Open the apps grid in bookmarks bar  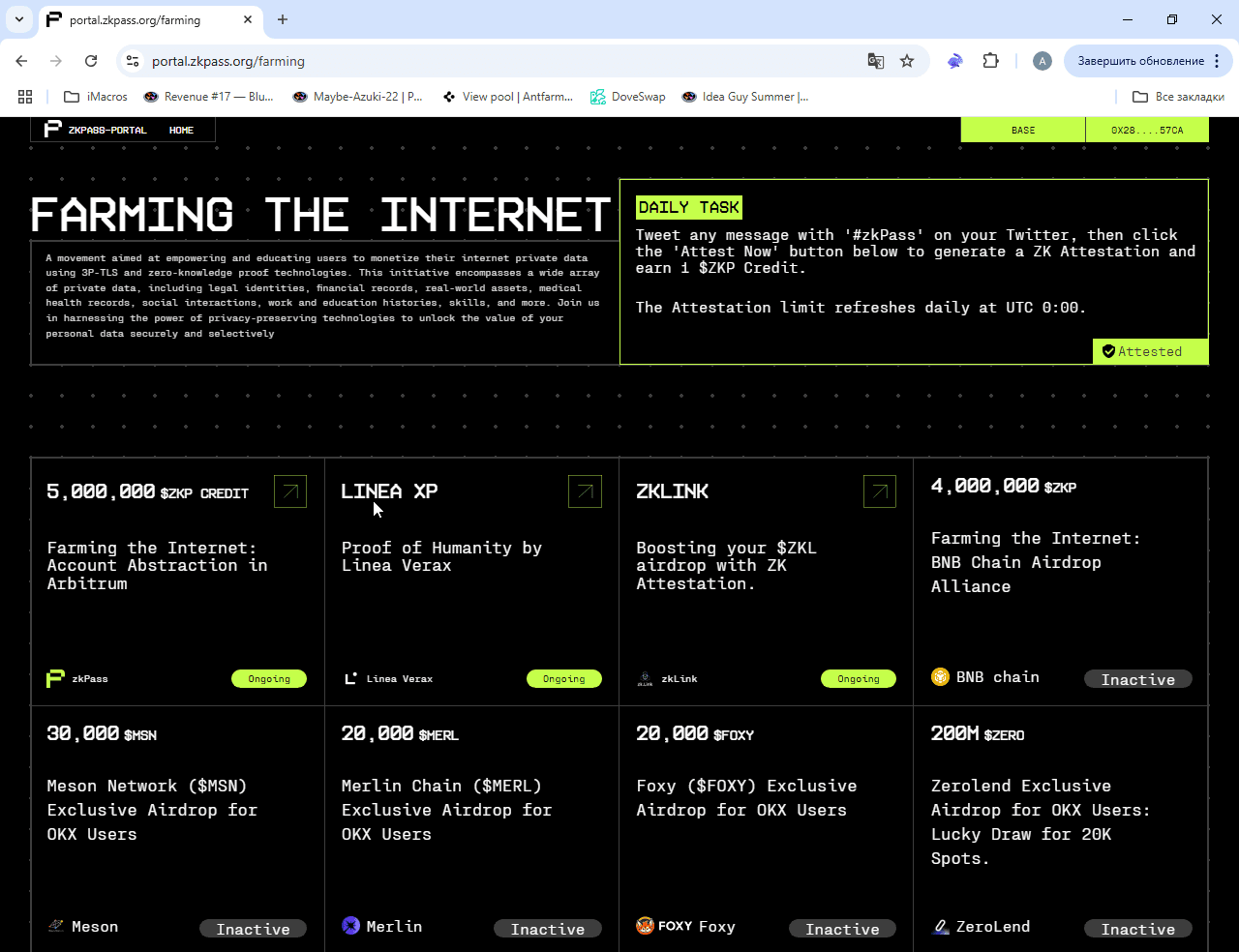[25, 97]
